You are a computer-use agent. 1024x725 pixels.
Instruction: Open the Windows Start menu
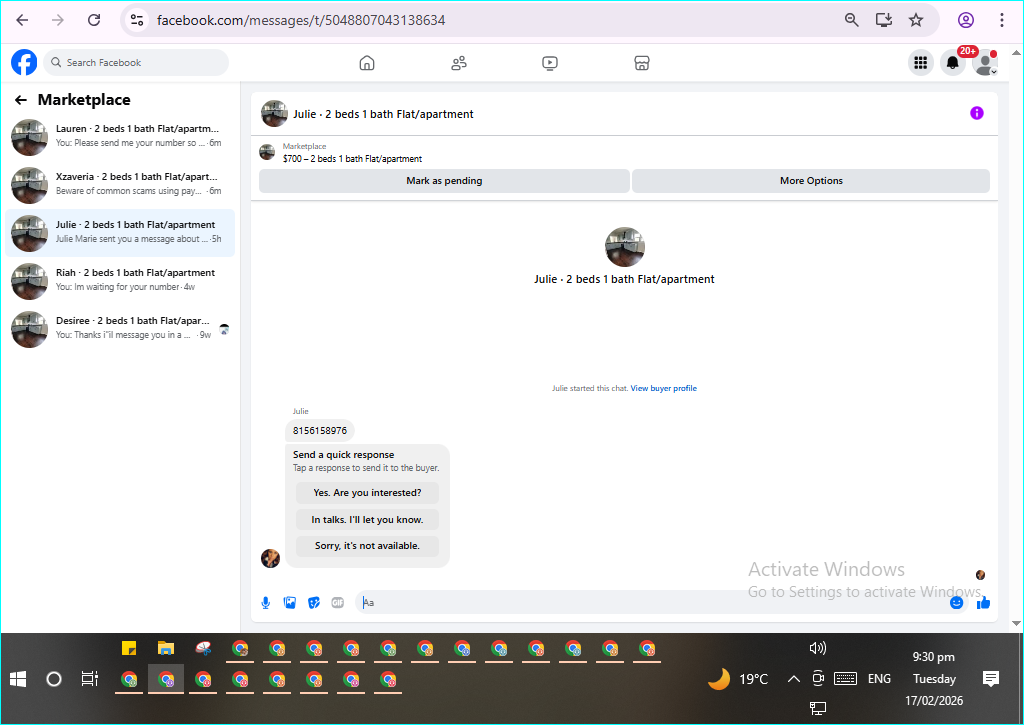pyautogui.click(x=18, y=679)
